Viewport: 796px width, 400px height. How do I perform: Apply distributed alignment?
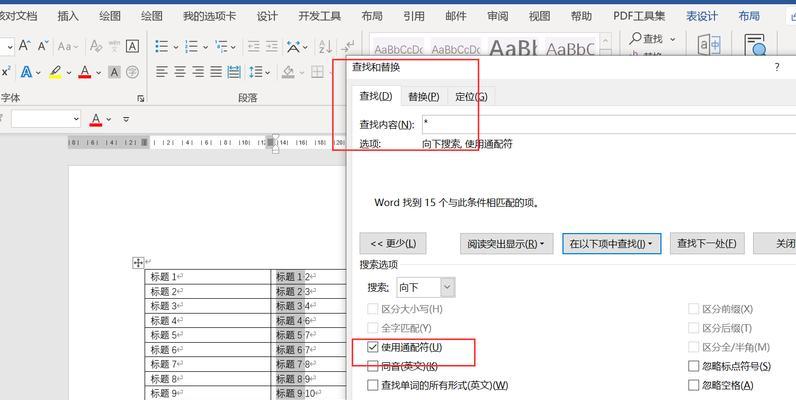point(234,72)
